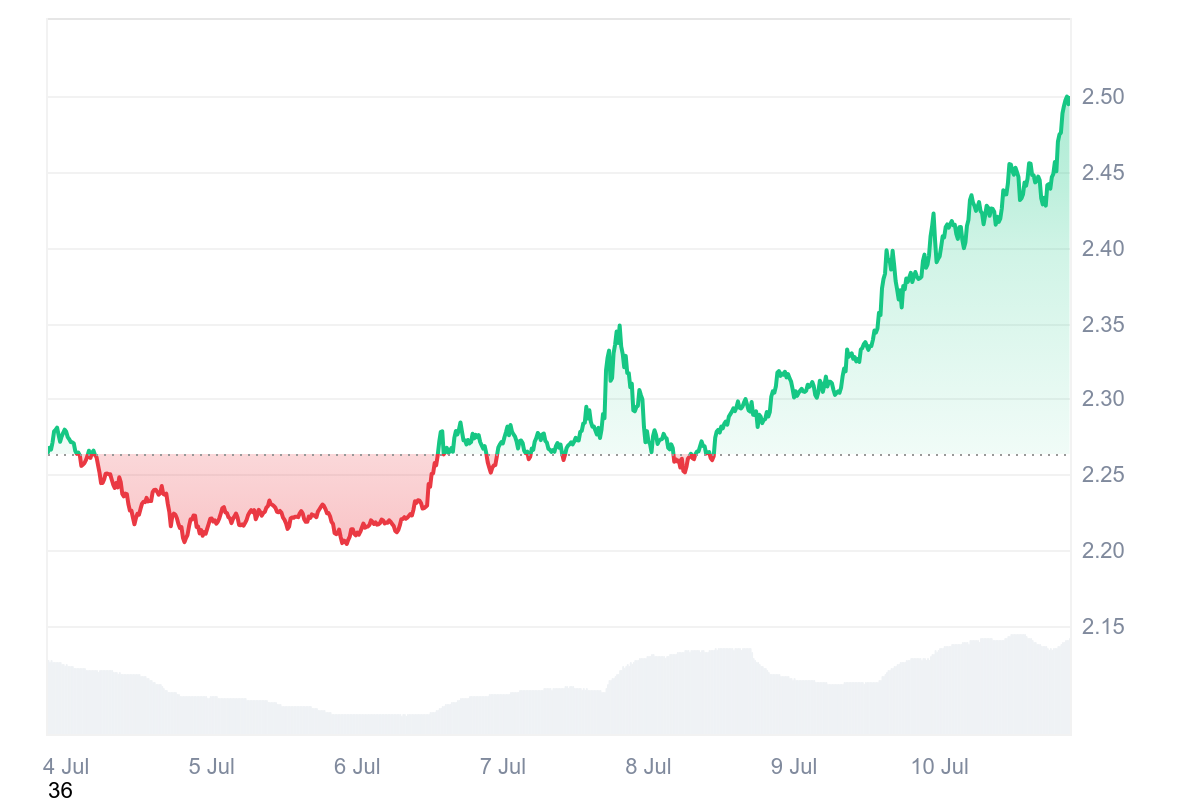Image resolution: width=1200 pixels, height=800 pixels.
Task: Click the 5 Jul date label
Action: tap(212, 767)
